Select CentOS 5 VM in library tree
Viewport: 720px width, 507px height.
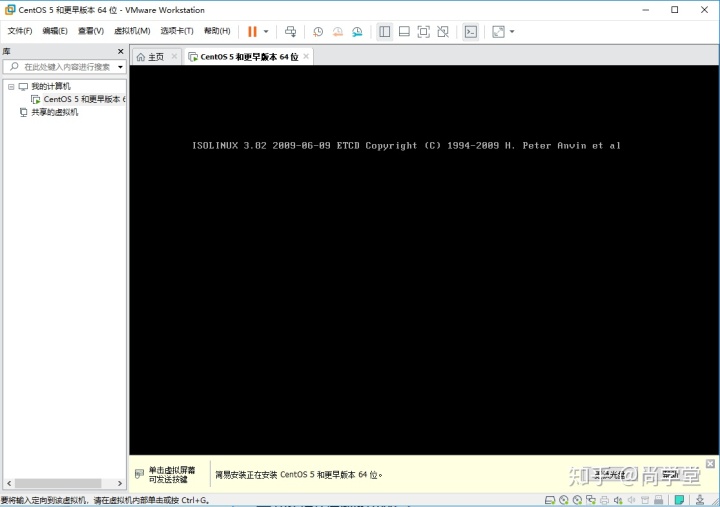(84, 99)
